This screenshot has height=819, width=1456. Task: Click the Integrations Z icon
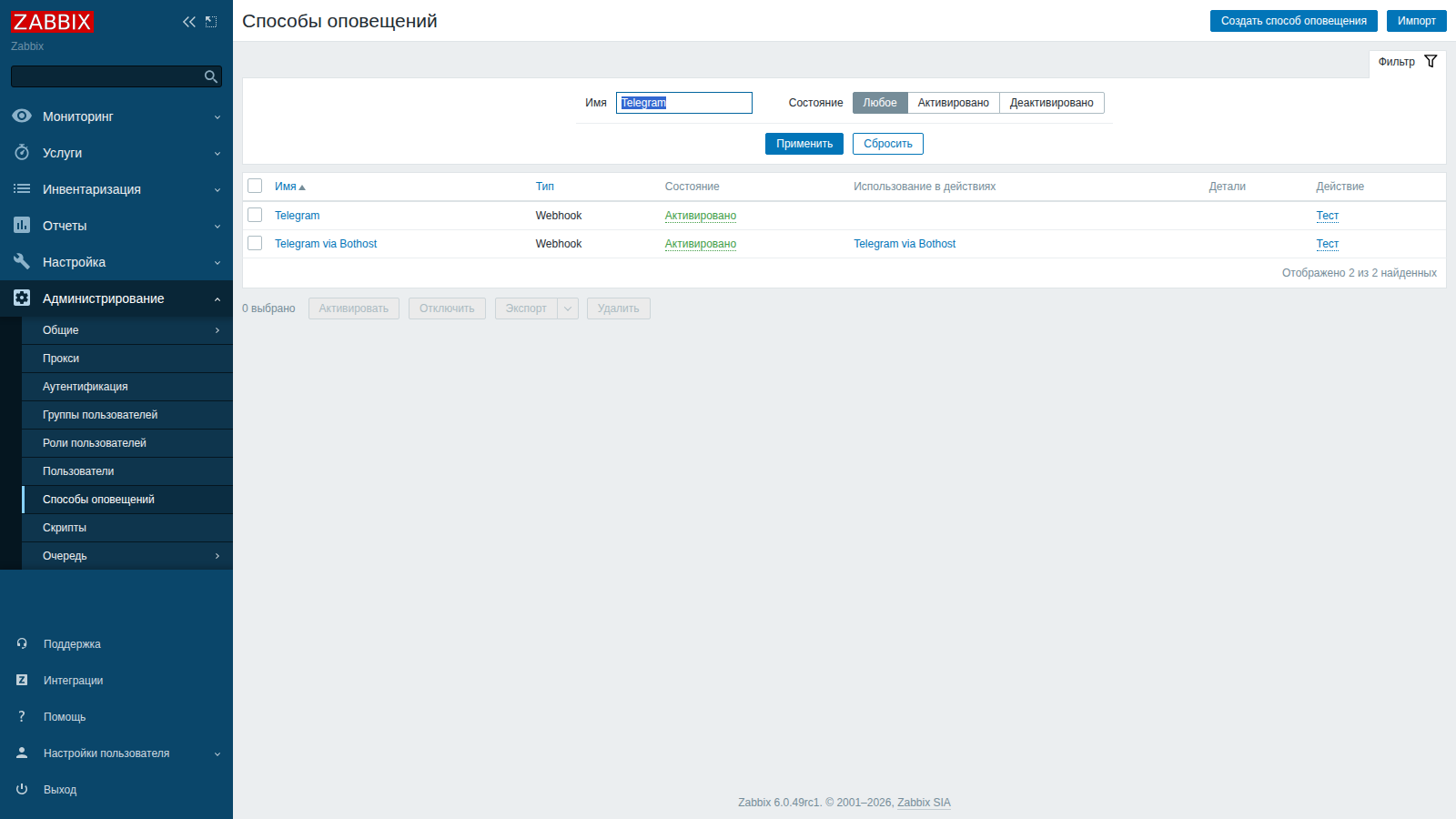[x=22, y=680]
